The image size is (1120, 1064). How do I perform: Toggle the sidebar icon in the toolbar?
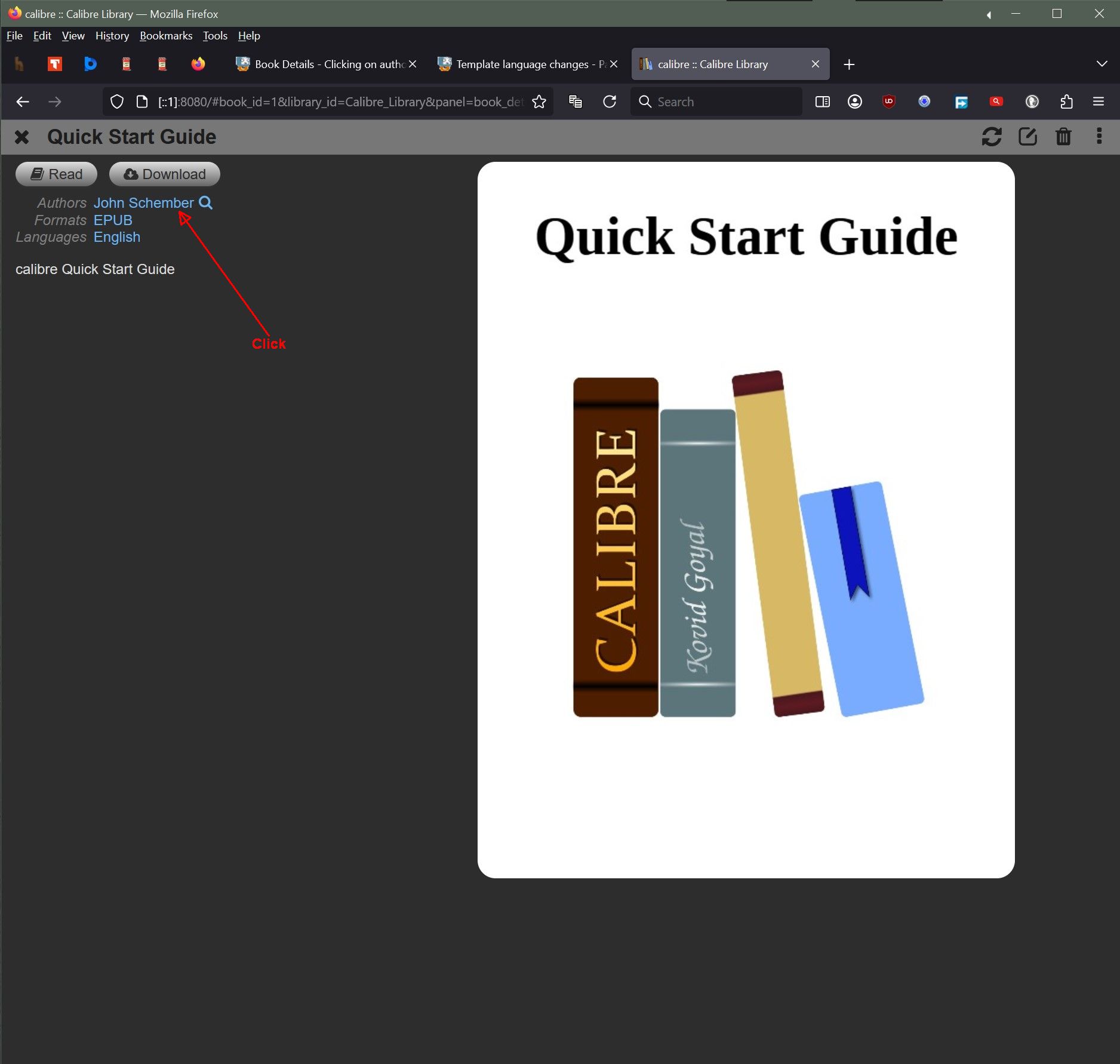823,102
